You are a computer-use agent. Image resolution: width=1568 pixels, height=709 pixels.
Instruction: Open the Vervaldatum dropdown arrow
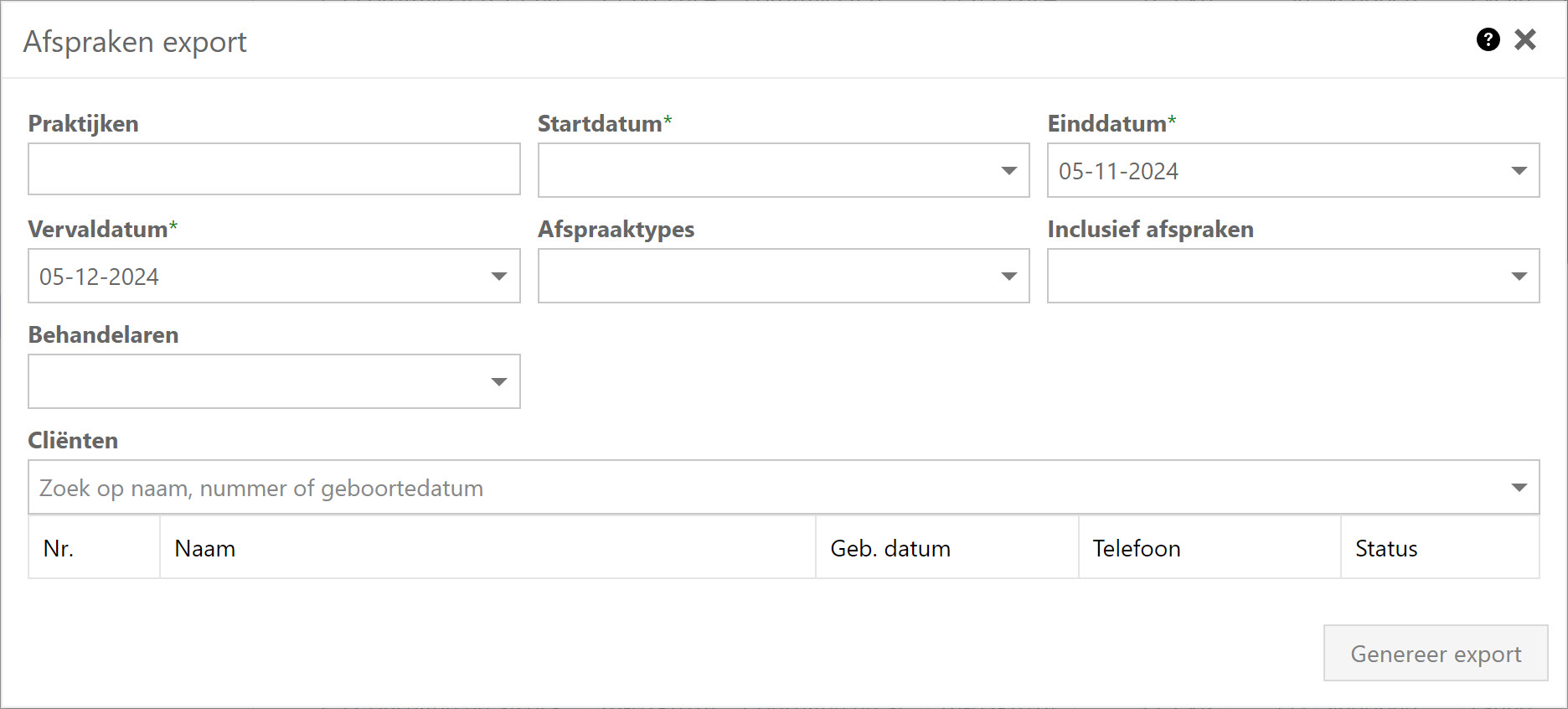499,277
